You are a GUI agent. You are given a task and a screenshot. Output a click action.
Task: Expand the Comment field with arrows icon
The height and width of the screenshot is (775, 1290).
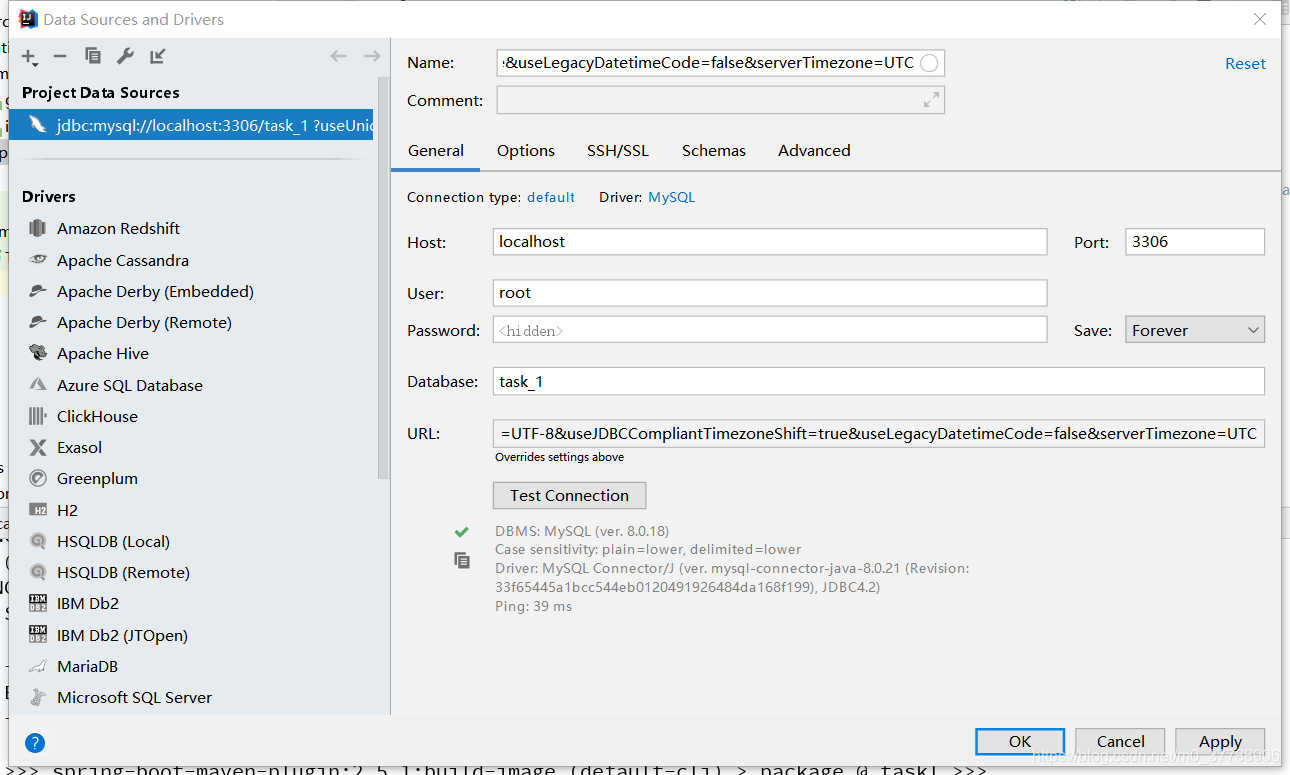pyautogui.click(x=931, y=100)
